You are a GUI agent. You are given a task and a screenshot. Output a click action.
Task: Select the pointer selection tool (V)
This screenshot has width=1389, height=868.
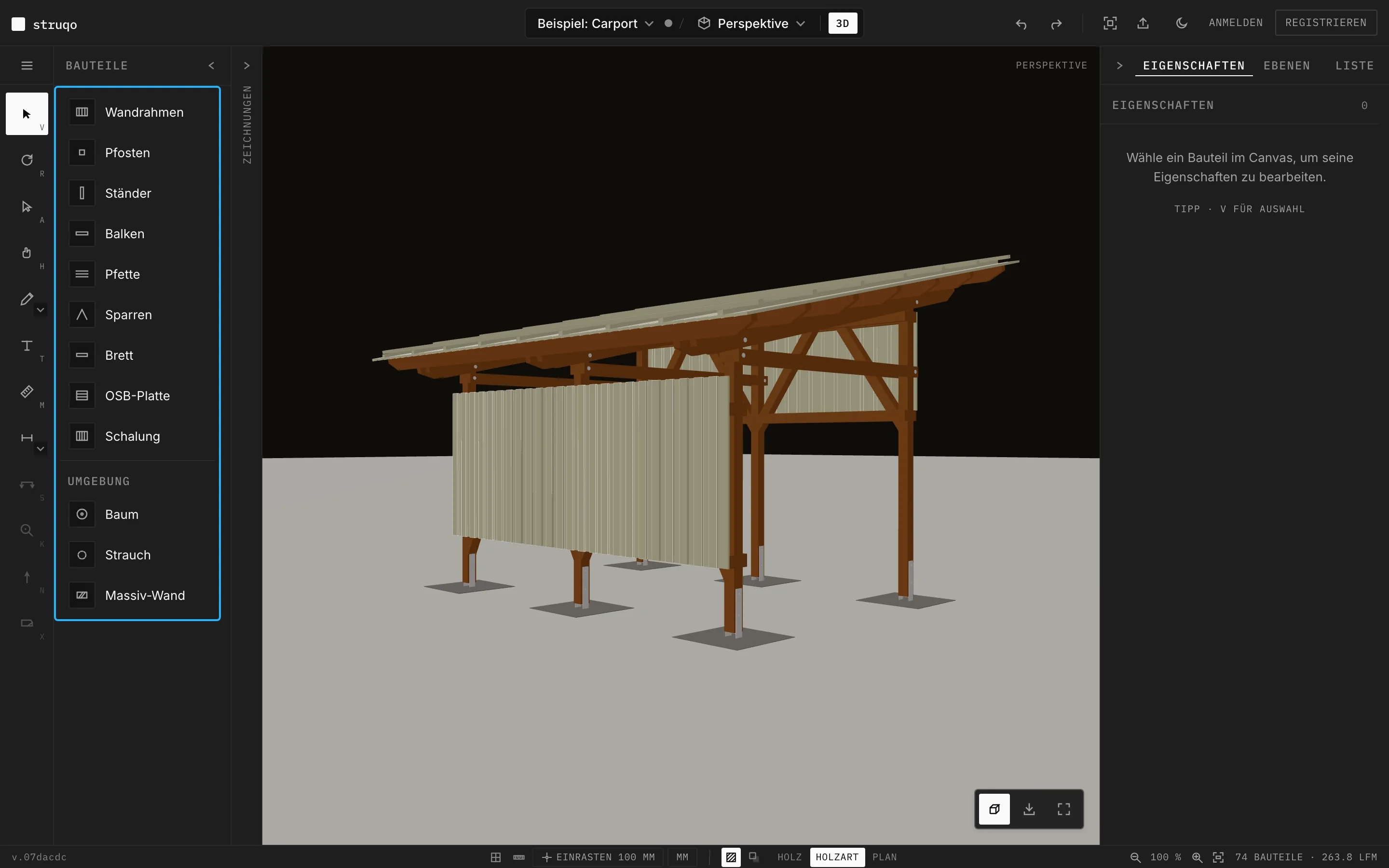click(27, 114)
